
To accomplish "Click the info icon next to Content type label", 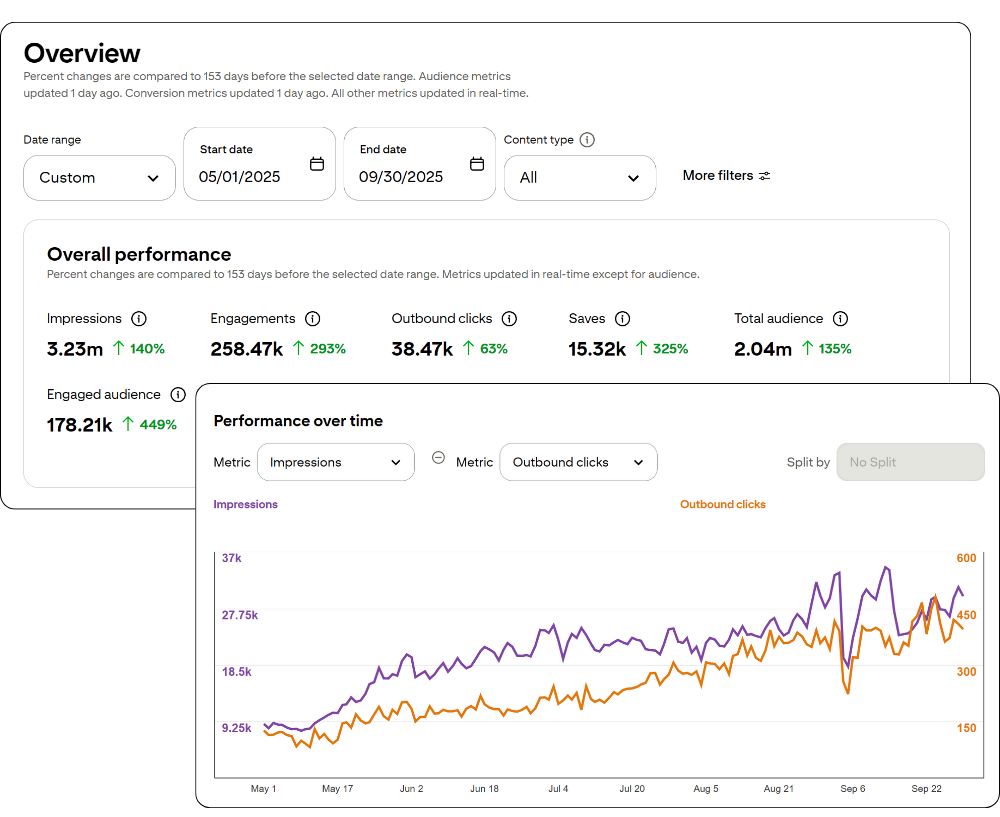I will [x=587, y=140].
